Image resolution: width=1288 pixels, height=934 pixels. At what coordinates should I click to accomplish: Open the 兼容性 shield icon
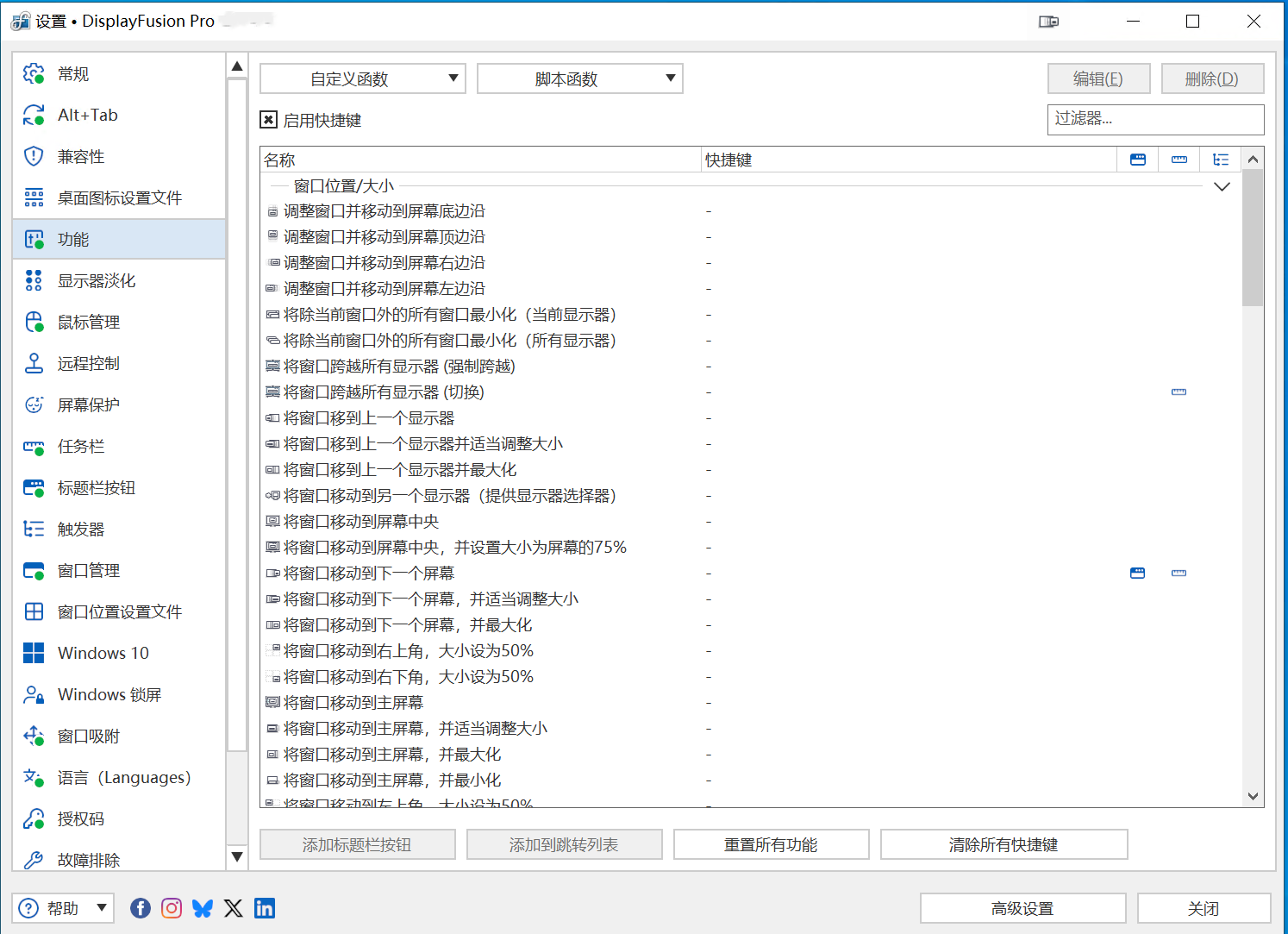[34, 157]
